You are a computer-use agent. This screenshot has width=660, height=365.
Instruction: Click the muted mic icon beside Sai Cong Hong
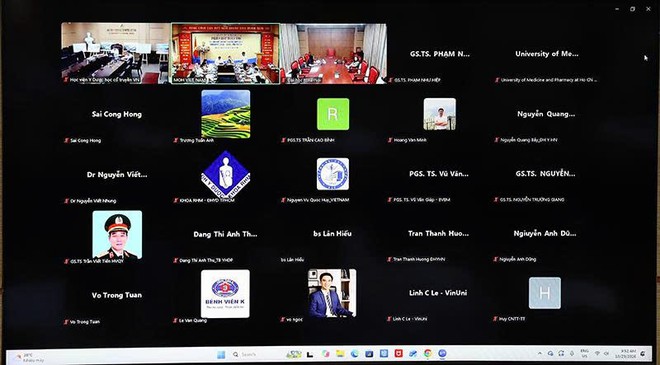pyautogui.click(x=67, y=141)
